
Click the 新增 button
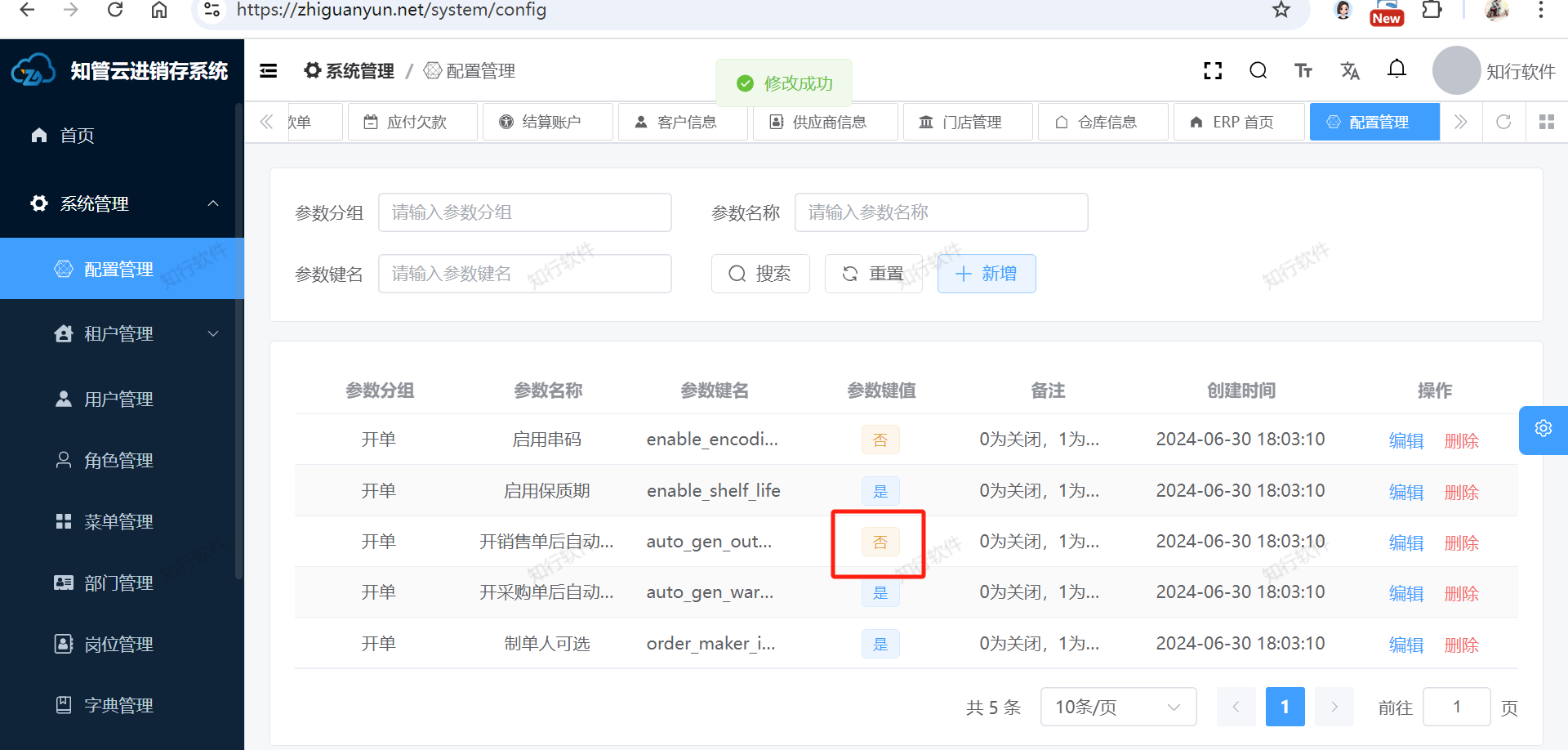[x=987, y=274]
